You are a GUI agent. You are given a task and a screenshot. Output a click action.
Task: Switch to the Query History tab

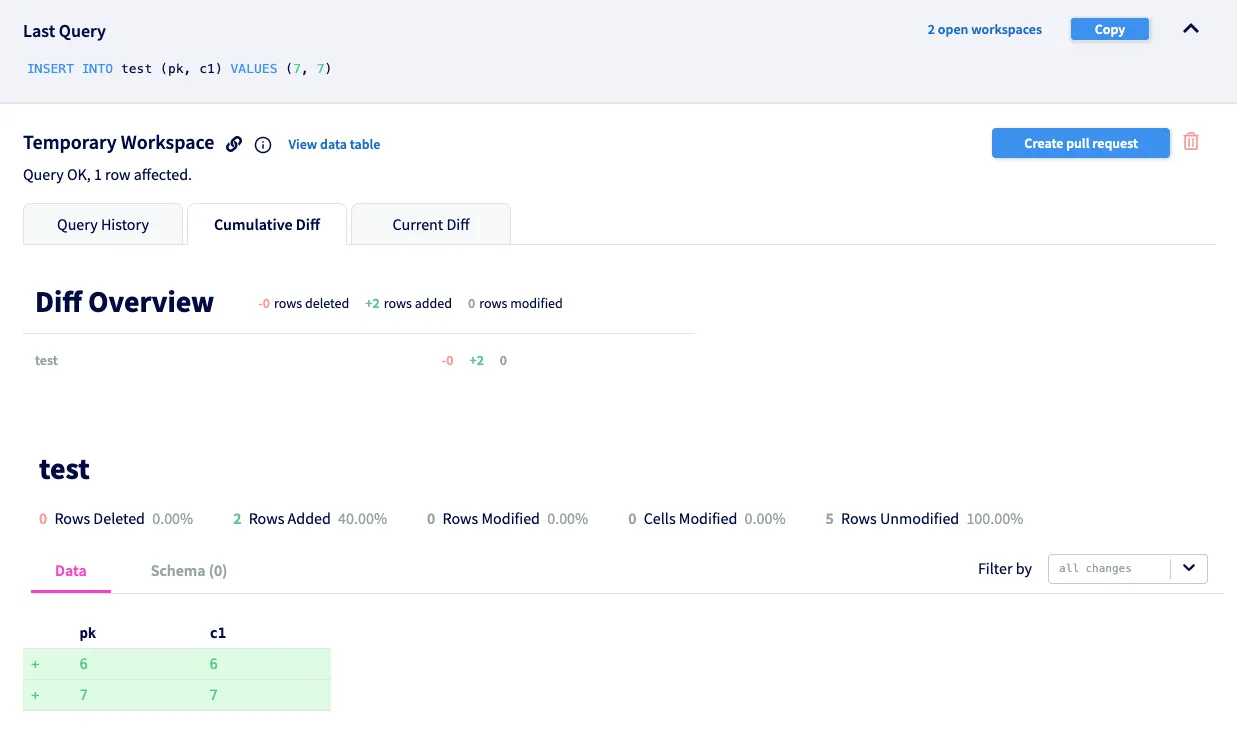point(103,224)
